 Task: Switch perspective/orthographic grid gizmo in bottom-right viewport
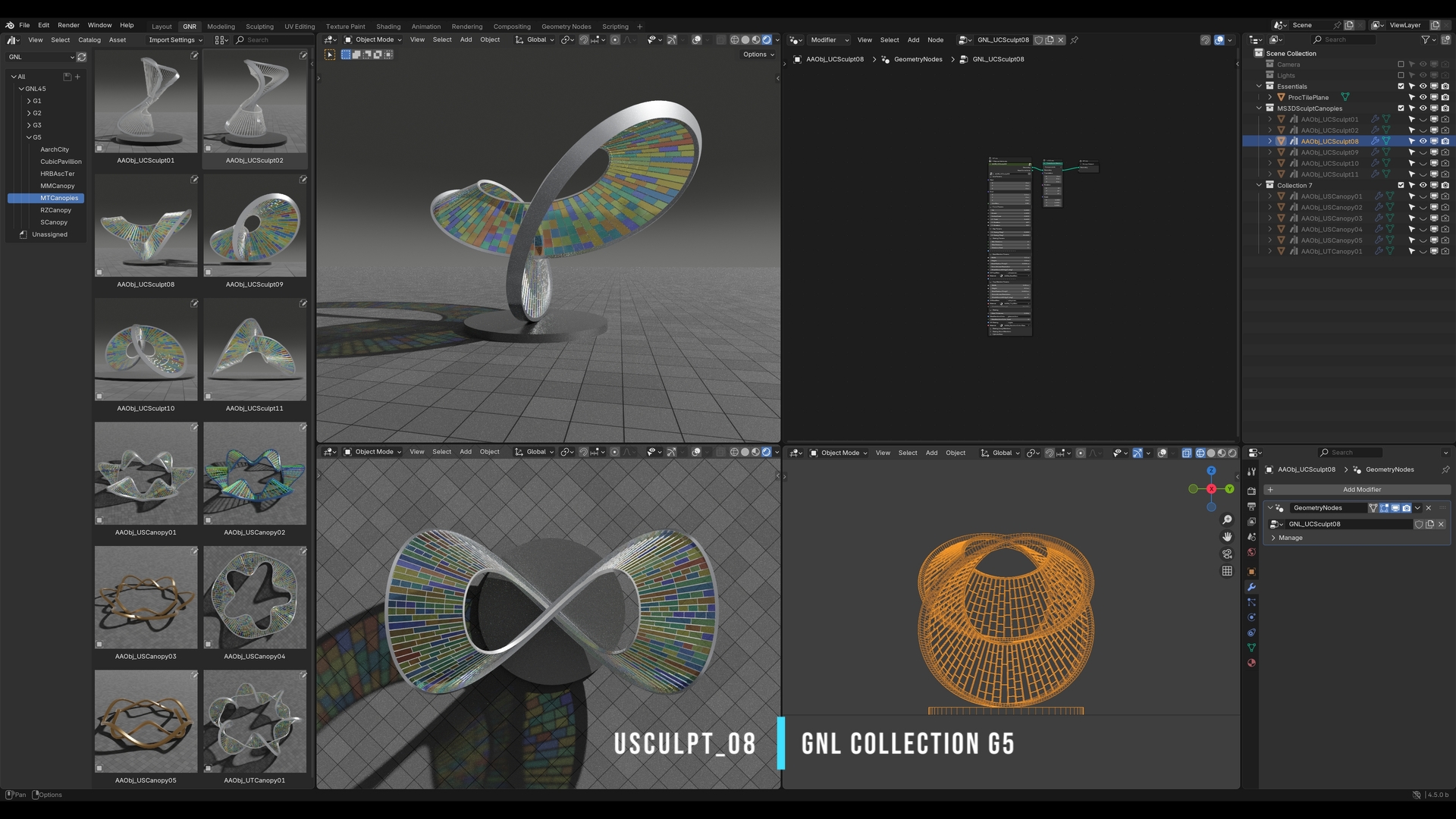[x=1227, y=571]
